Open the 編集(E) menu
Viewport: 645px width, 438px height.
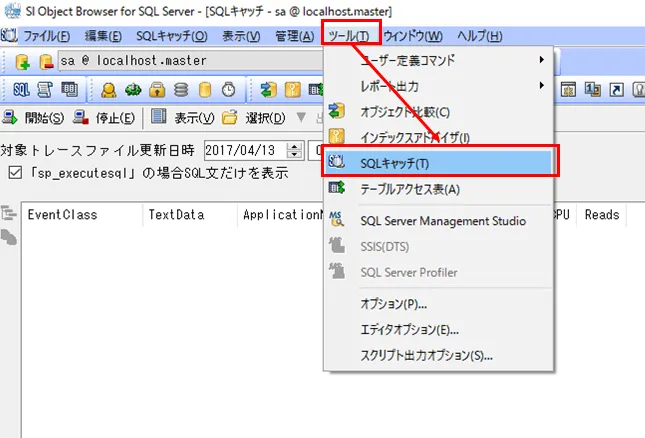(x=103, y=36)
